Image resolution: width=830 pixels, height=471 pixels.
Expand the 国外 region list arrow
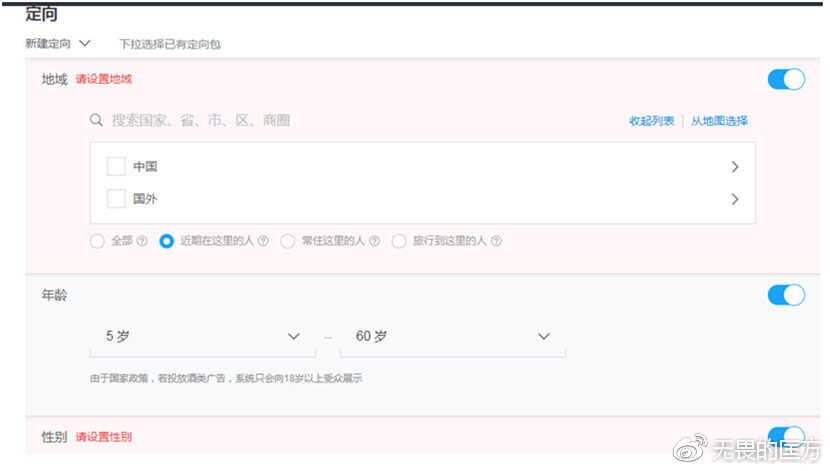(735, 199)
